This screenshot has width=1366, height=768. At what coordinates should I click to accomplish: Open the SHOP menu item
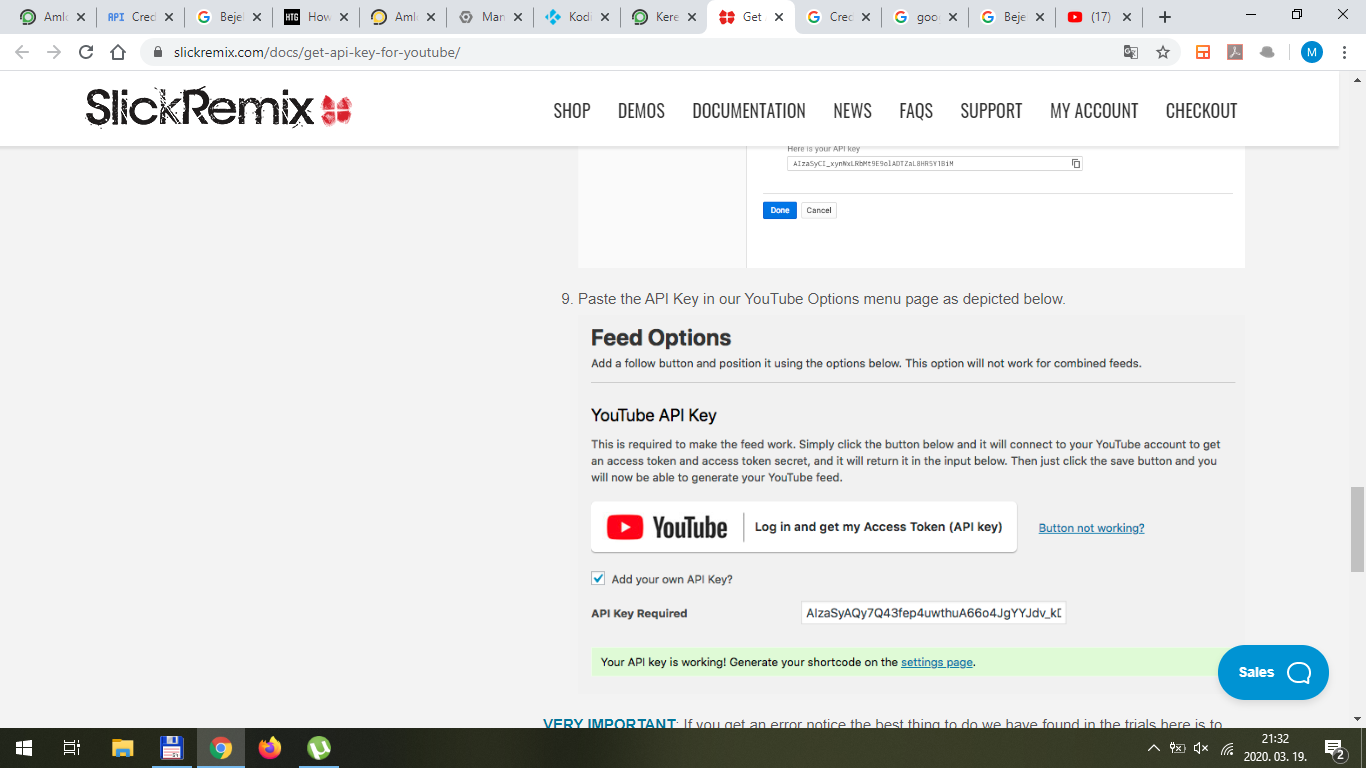click(x=572, y=111)
